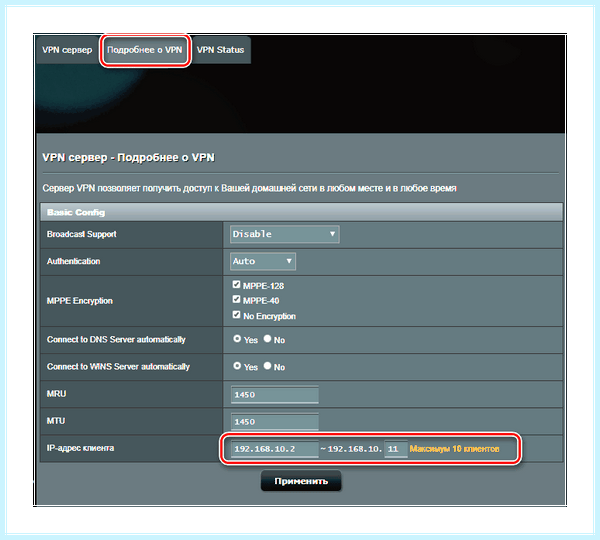
Task: Open the VPN Status tab
Action: click(x=221, y=50)
